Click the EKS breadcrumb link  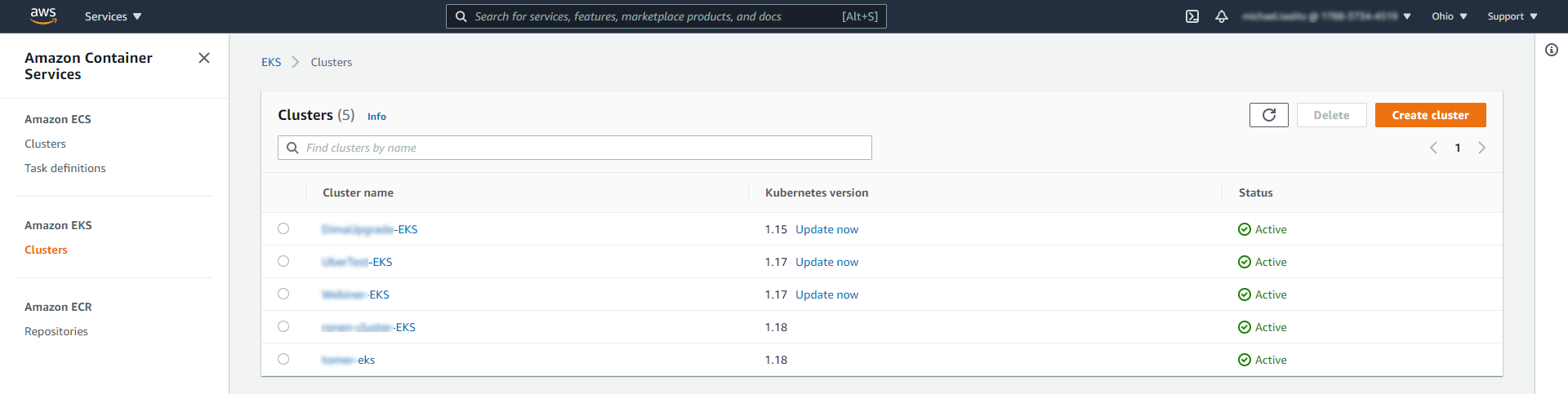(271, 62)
